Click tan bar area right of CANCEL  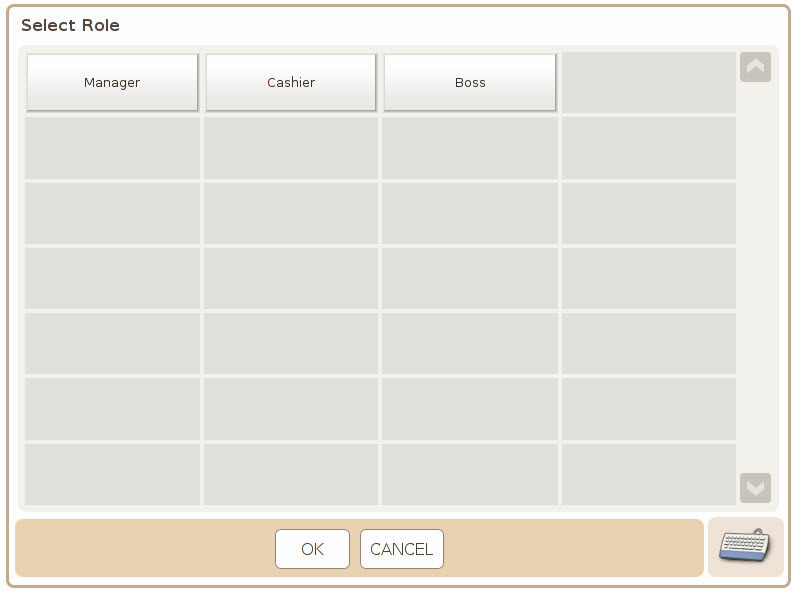(573, 548)
